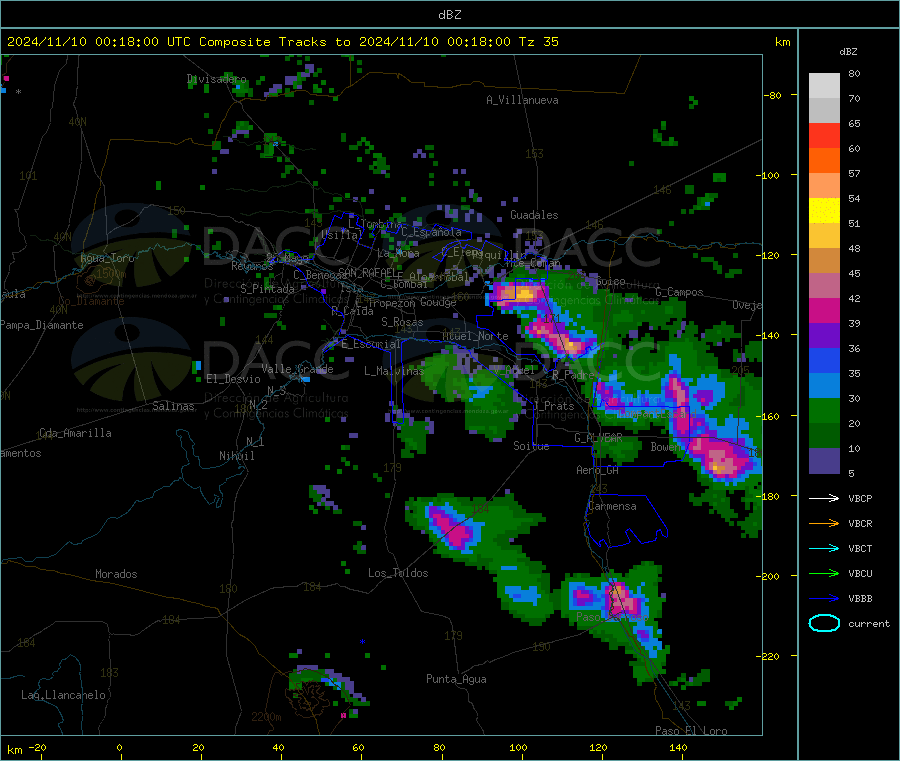The height and width of the screenshot is (761, 900).
Task: Click the A_Villanueva map label
Action: [x=522, y=100]
